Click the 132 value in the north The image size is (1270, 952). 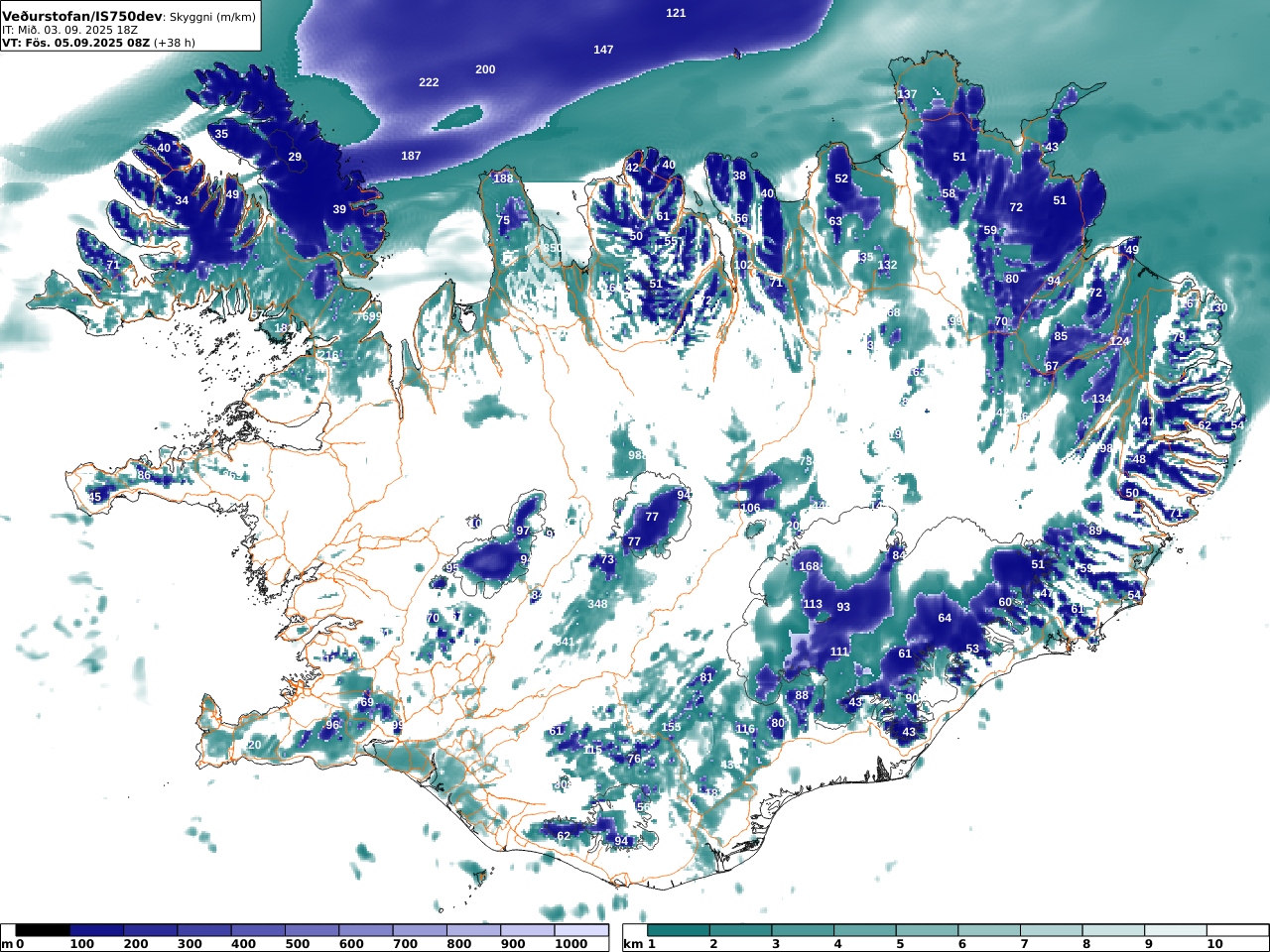coord(887,265)
